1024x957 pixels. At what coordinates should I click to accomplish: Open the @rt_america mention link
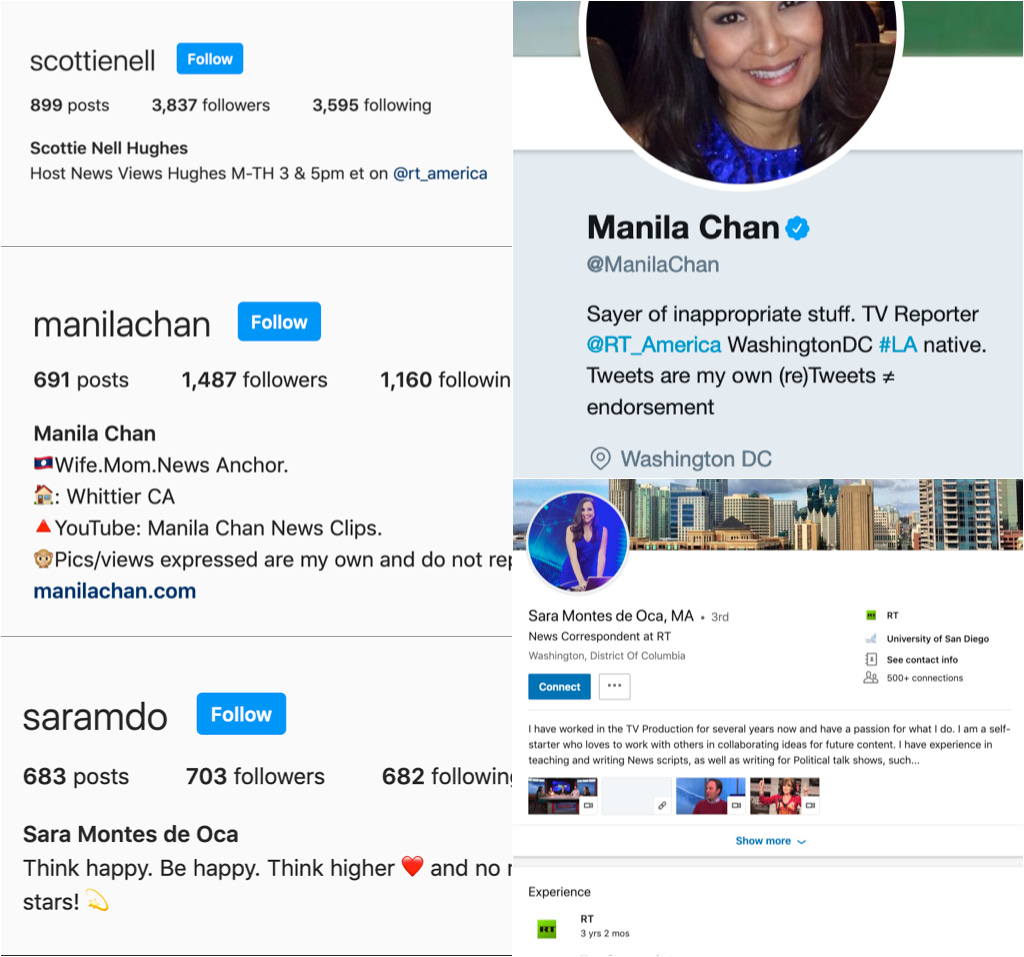[440, 174]
